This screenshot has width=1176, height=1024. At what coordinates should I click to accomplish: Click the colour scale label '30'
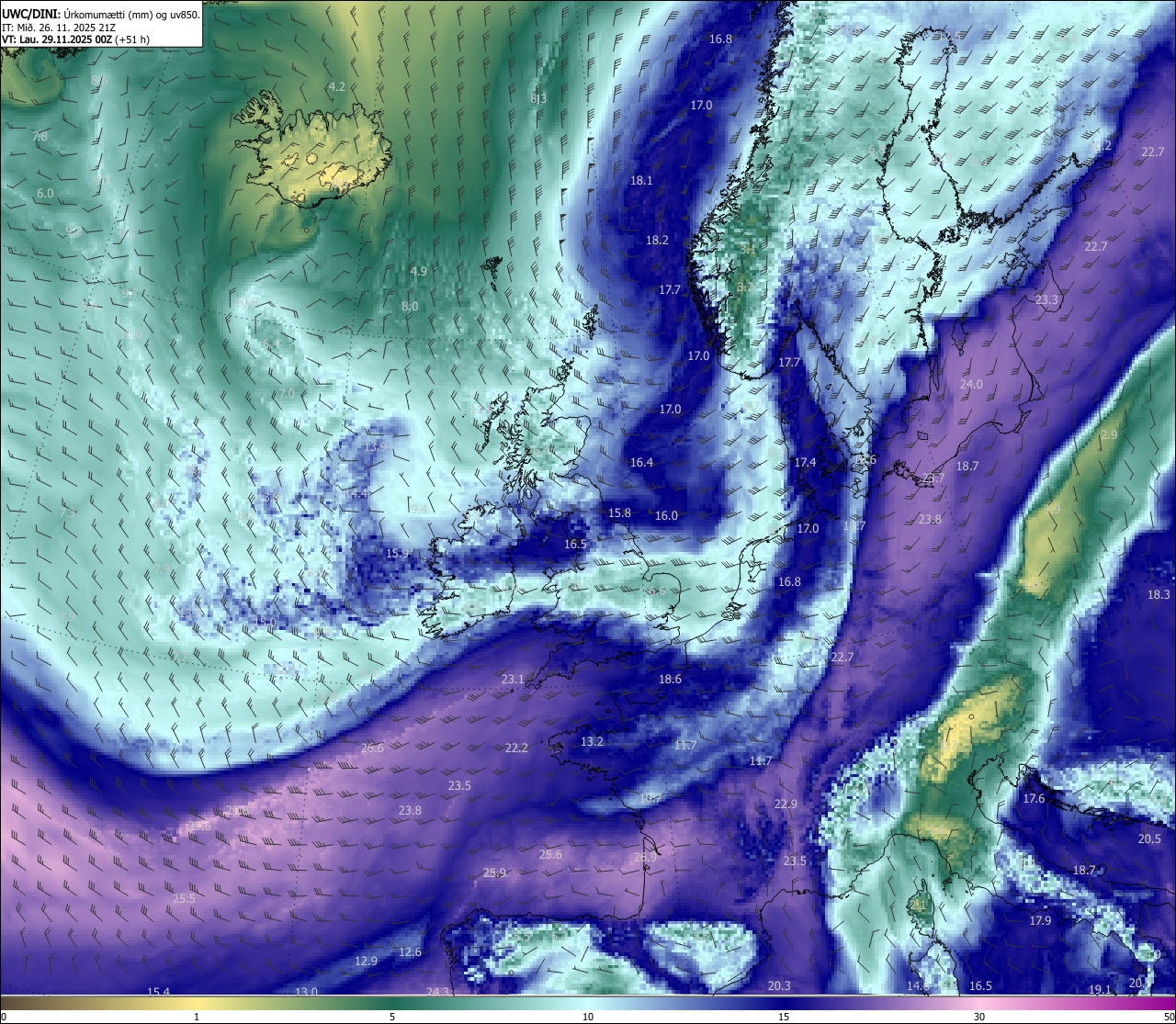979,1017
